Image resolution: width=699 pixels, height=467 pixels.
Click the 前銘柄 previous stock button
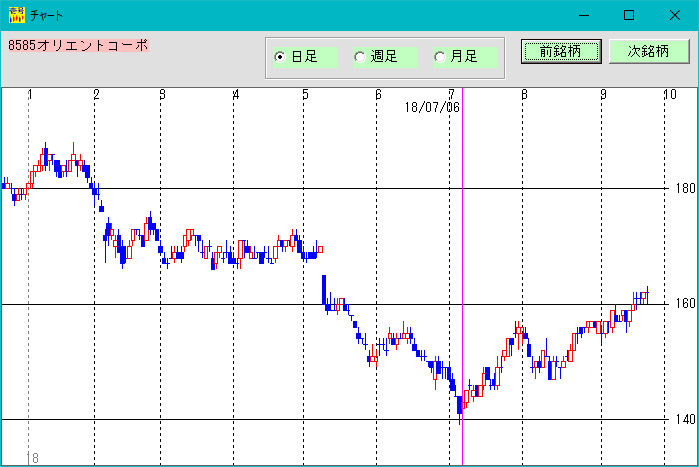[x=561, y=52]
